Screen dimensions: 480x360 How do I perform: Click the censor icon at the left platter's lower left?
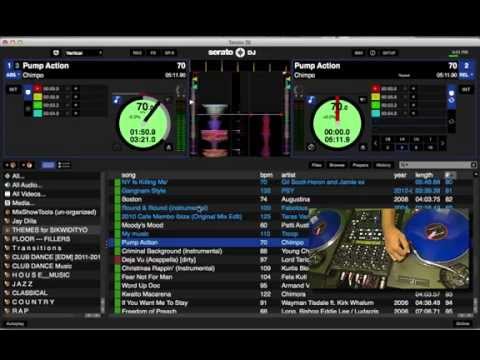(117, 147)
